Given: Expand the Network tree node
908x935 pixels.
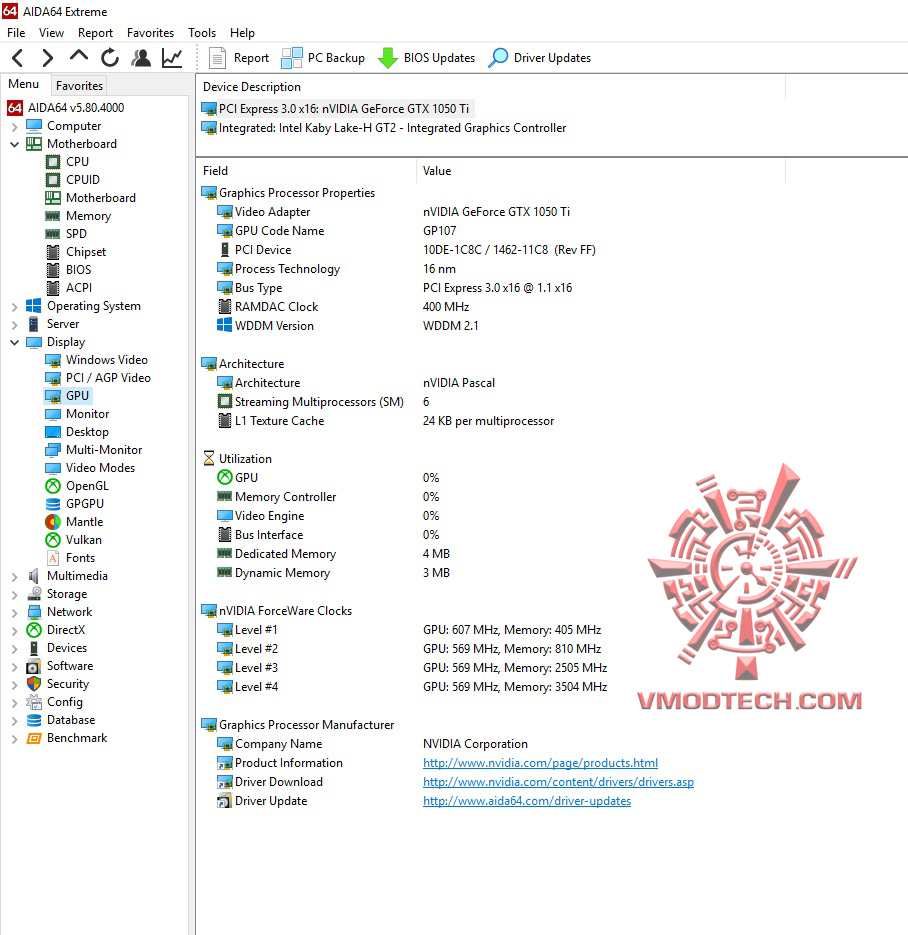Looking at the screenshot, I should click(x=14, y=612).
